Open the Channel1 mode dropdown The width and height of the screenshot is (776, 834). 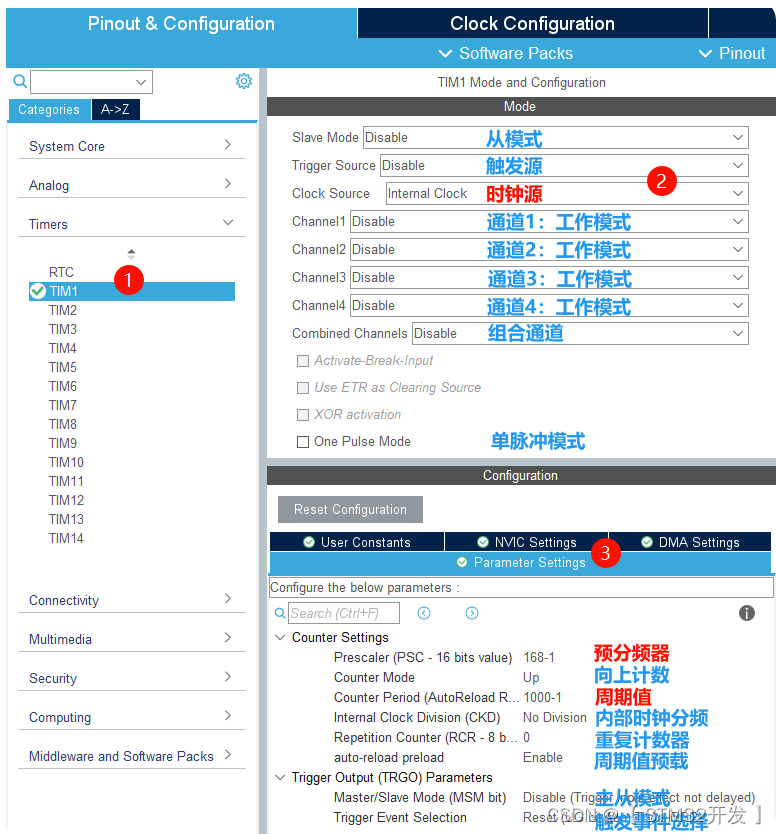tap(549, 222)
